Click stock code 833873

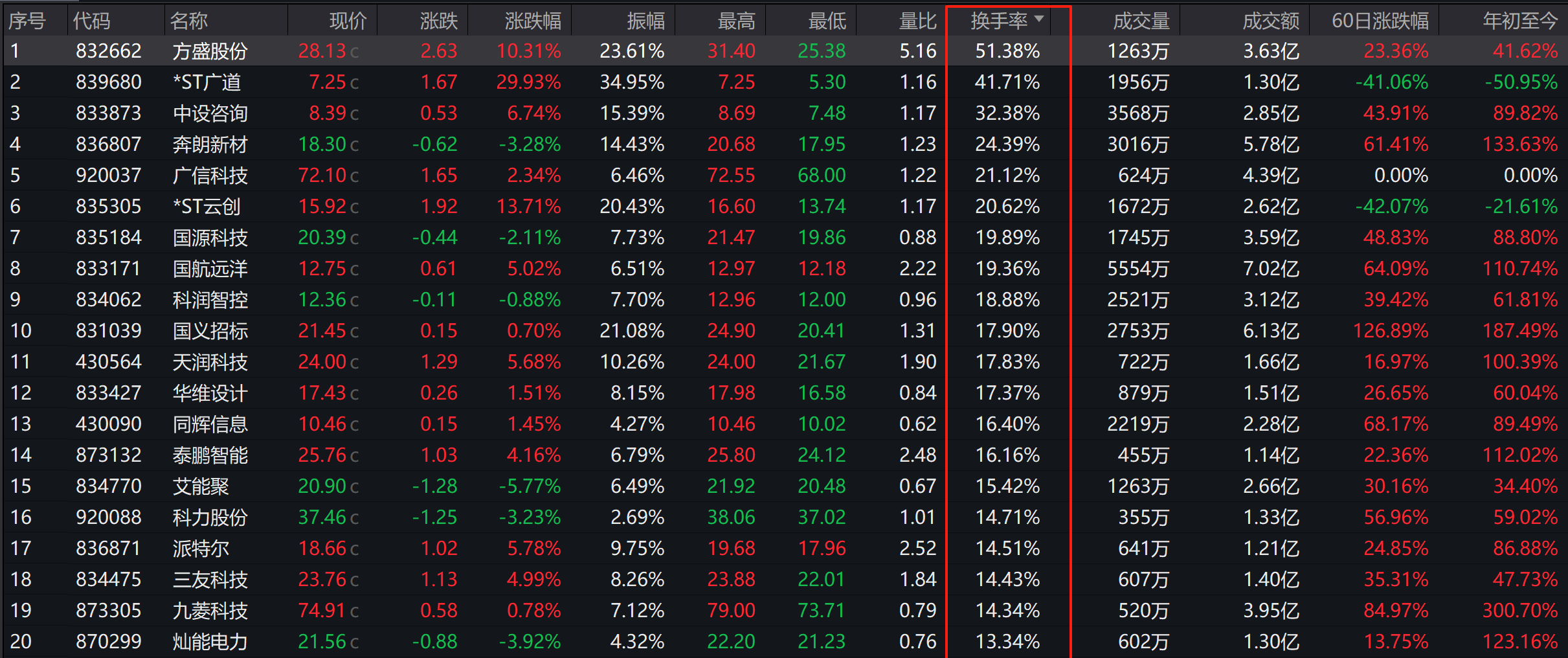pos(109,113)
